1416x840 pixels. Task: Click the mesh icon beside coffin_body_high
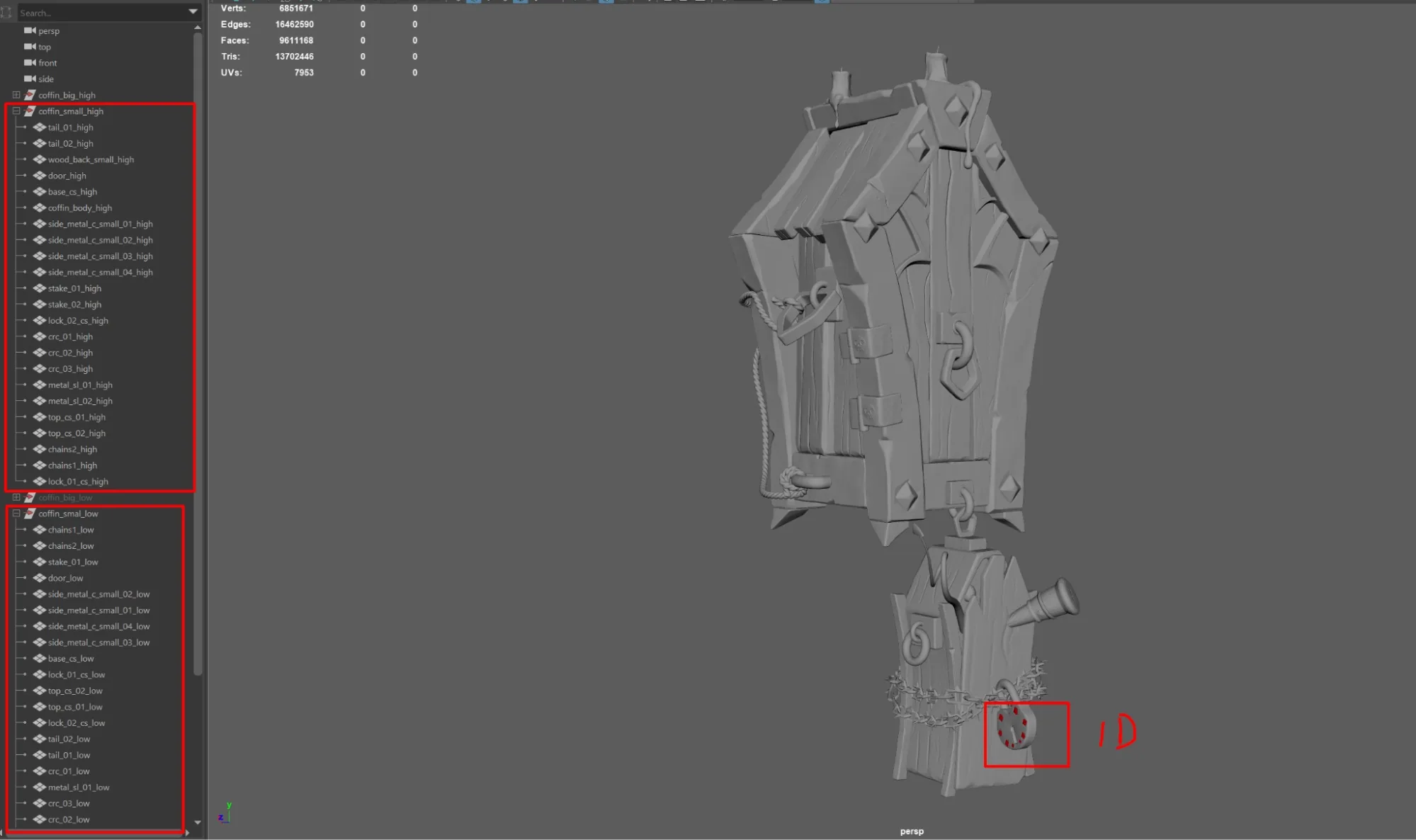pyautogui.click(x=40, y=208)
